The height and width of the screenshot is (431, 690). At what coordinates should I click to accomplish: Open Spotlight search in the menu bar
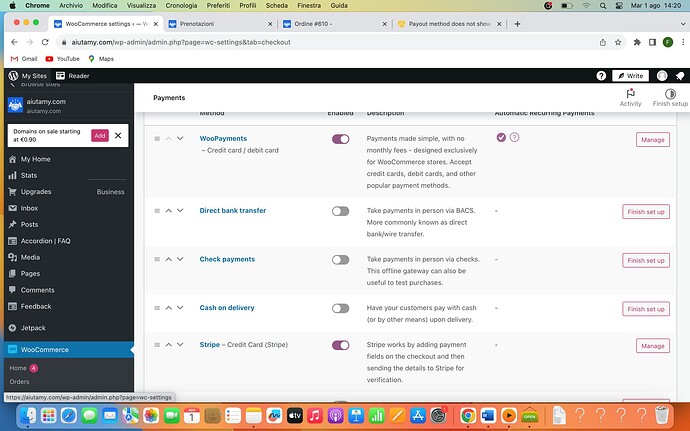(603, 6)
